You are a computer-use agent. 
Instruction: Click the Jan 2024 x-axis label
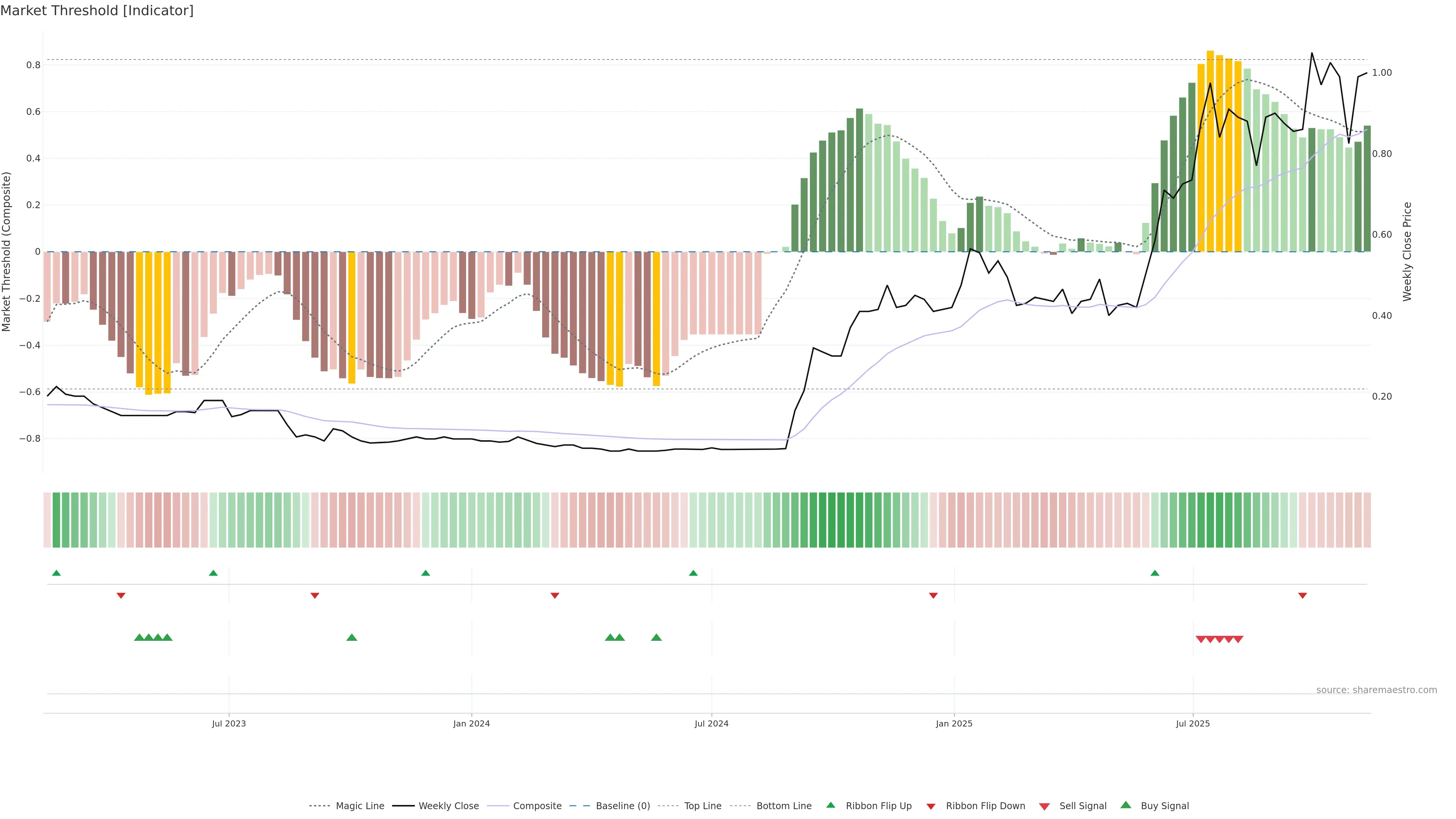click(471, 723)
